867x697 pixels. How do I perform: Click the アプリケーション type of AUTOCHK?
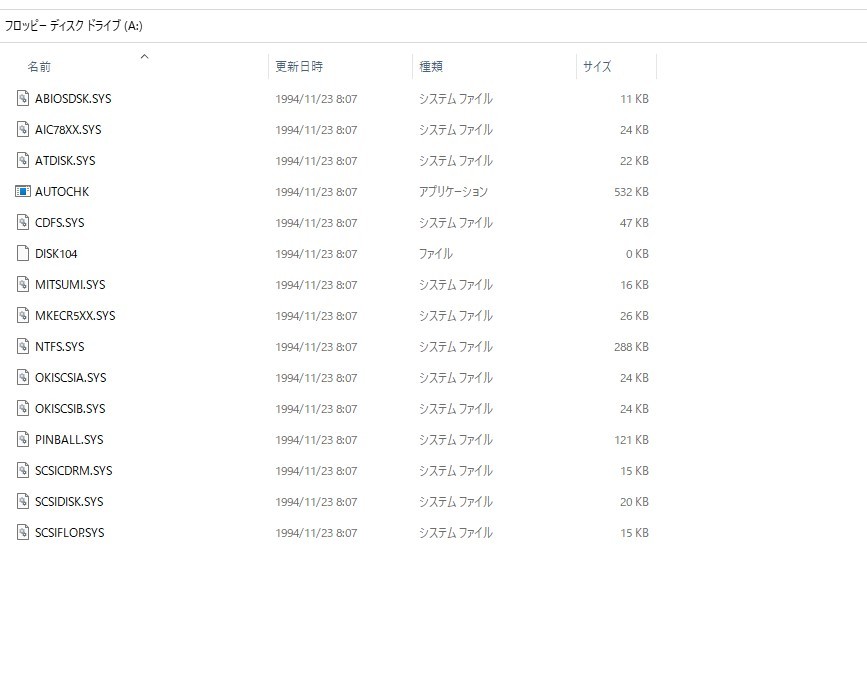pos(453,191)
